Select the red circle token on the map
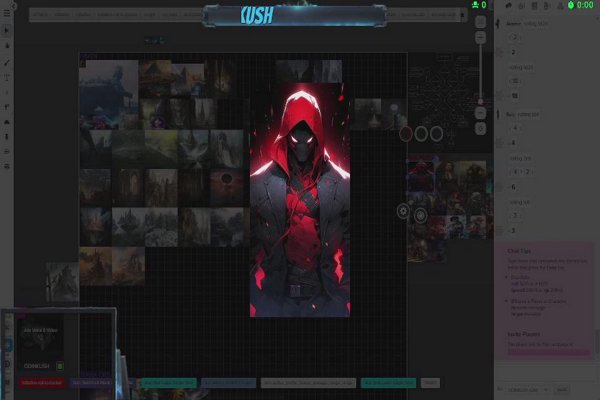 (x=406, y=134)
